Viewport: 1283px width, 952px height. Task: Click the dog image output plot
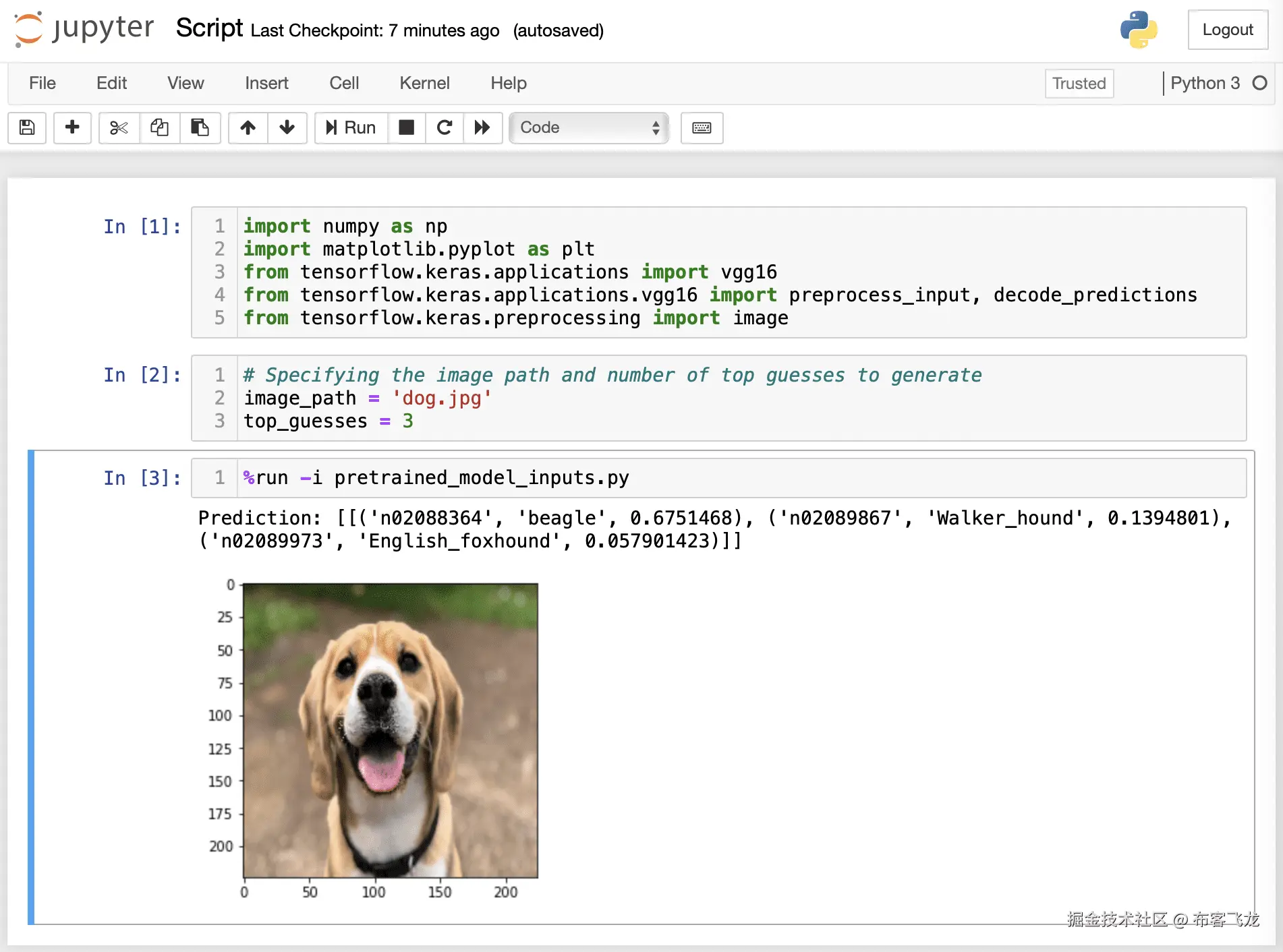tap(391, 731)
